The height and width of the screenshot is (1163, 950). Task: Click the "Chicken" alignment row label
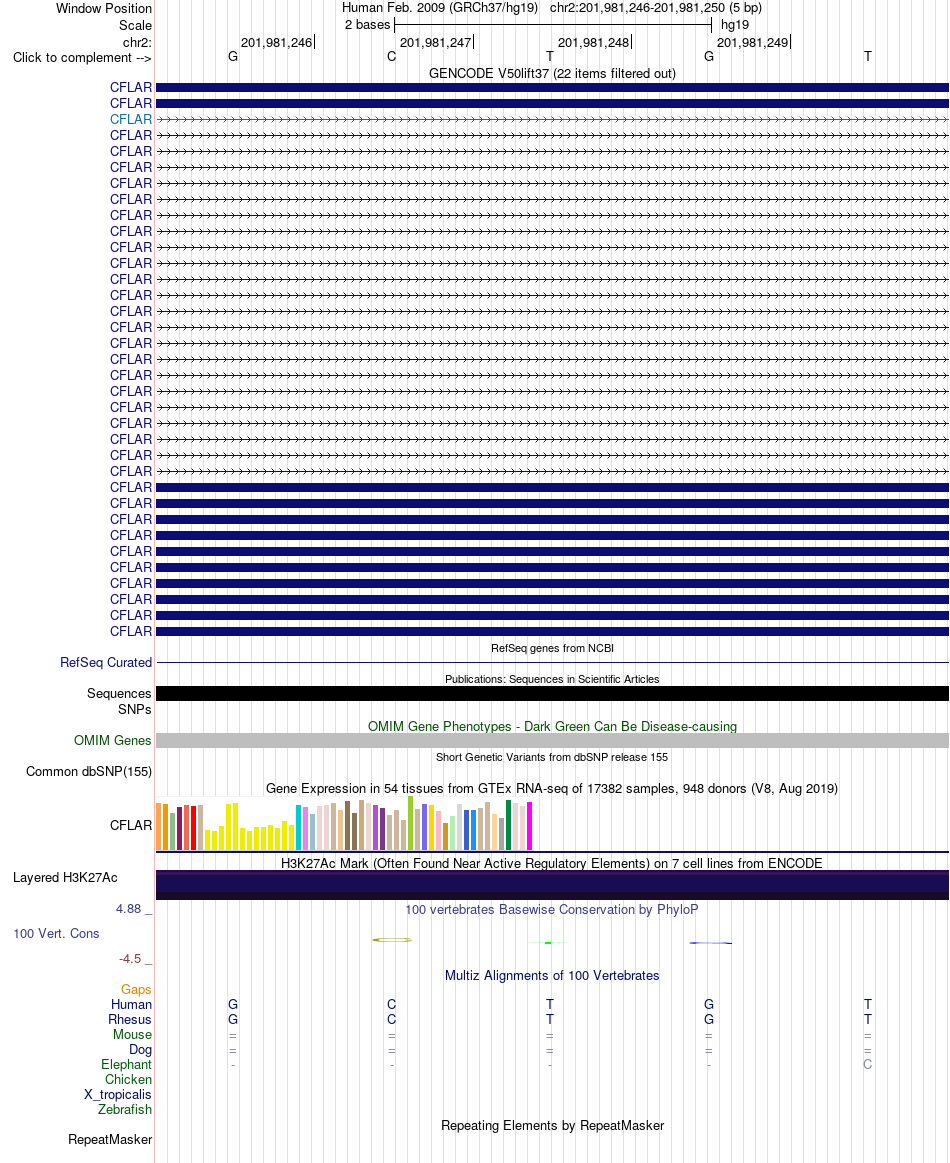click(x=128, y=1079)
